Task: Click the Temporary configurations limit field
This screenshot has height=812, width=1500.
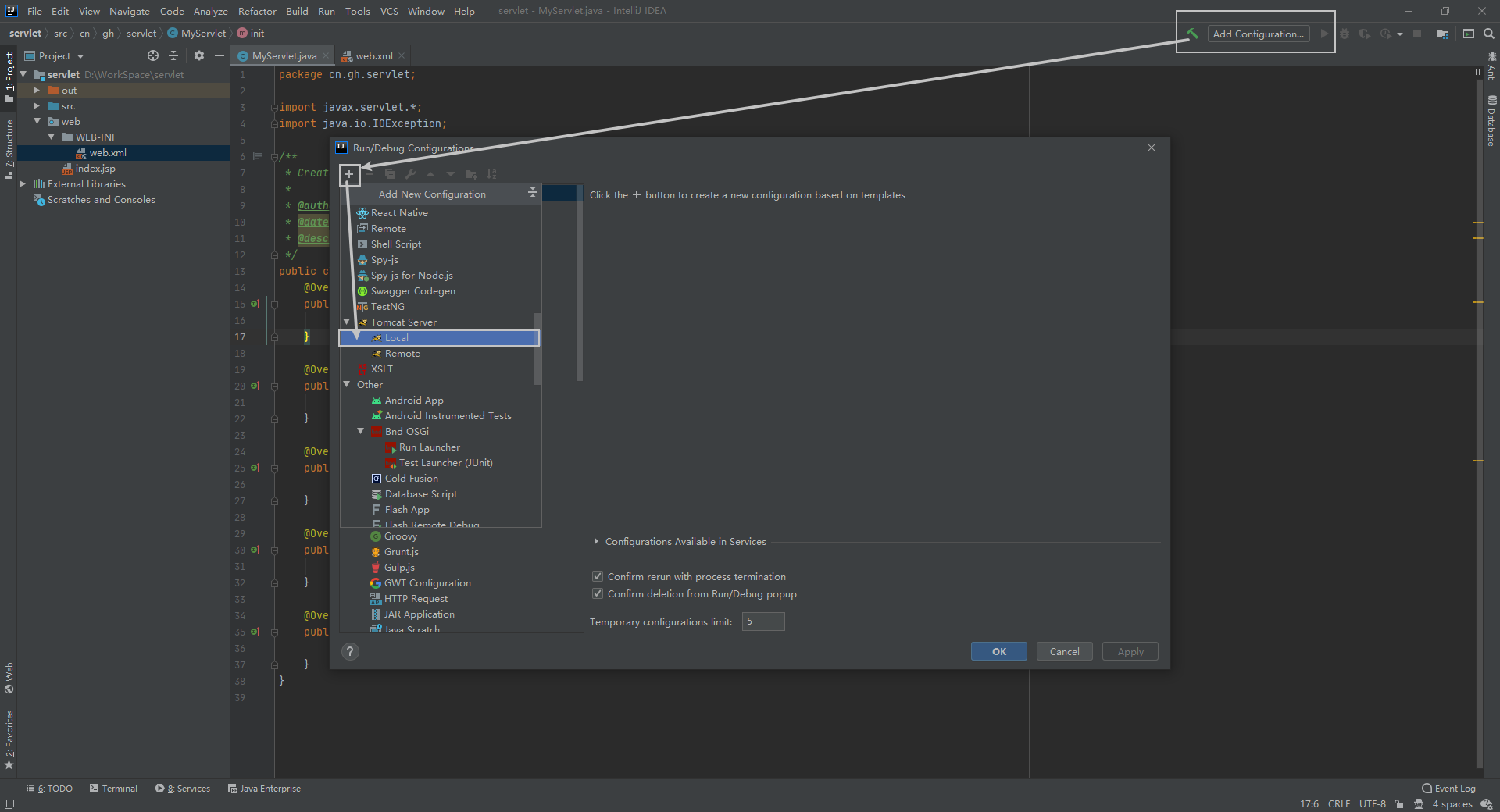Action: [x=763, y=621]
